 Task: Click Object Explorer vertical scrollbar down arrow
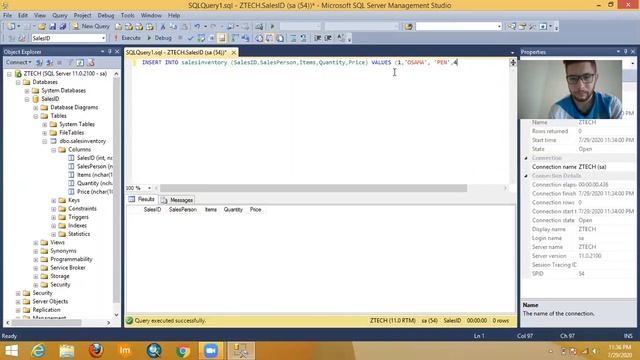[x=116, y=315]
